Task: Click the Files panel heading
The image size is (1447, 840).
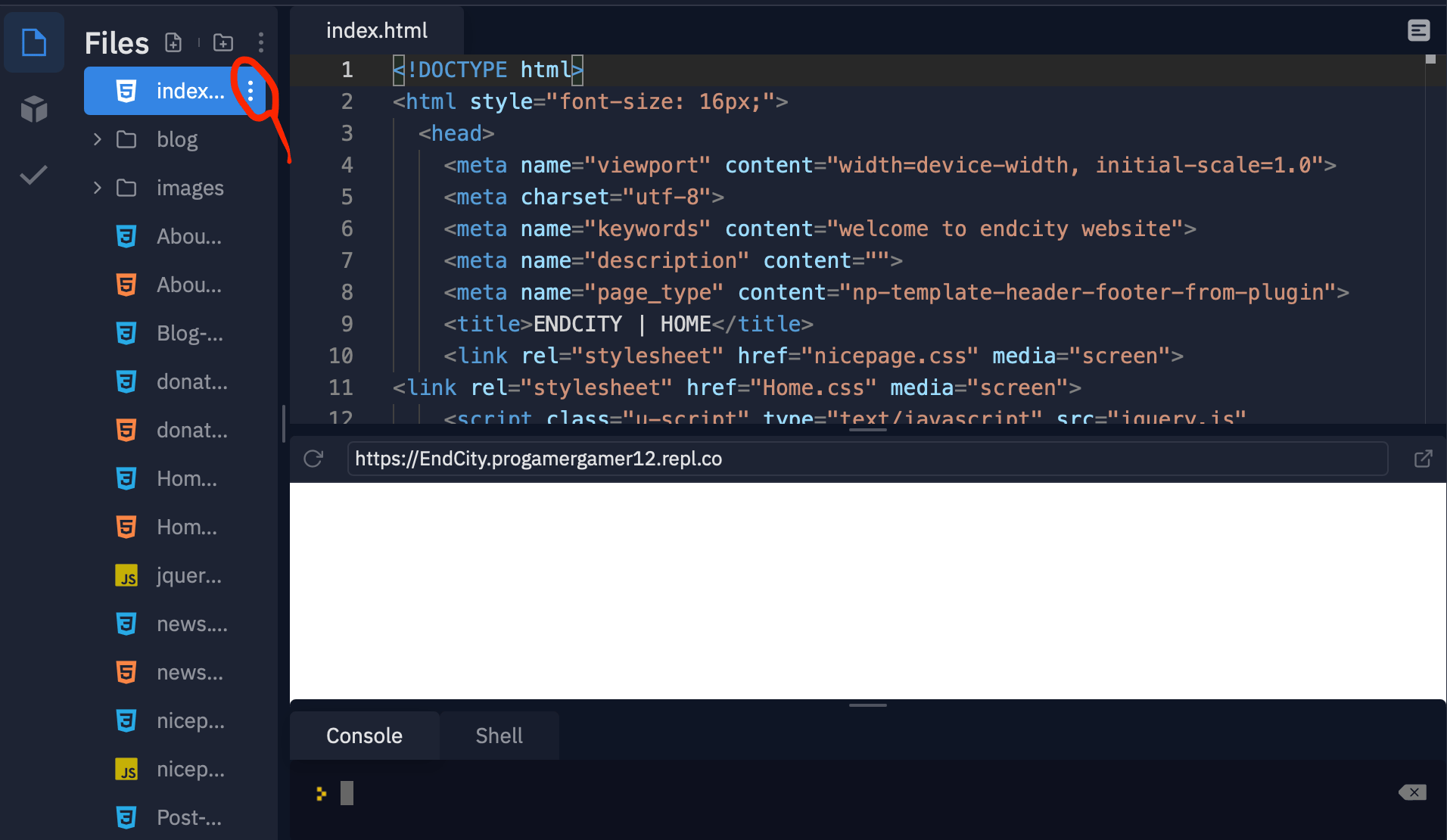Action: coord(117,43)
